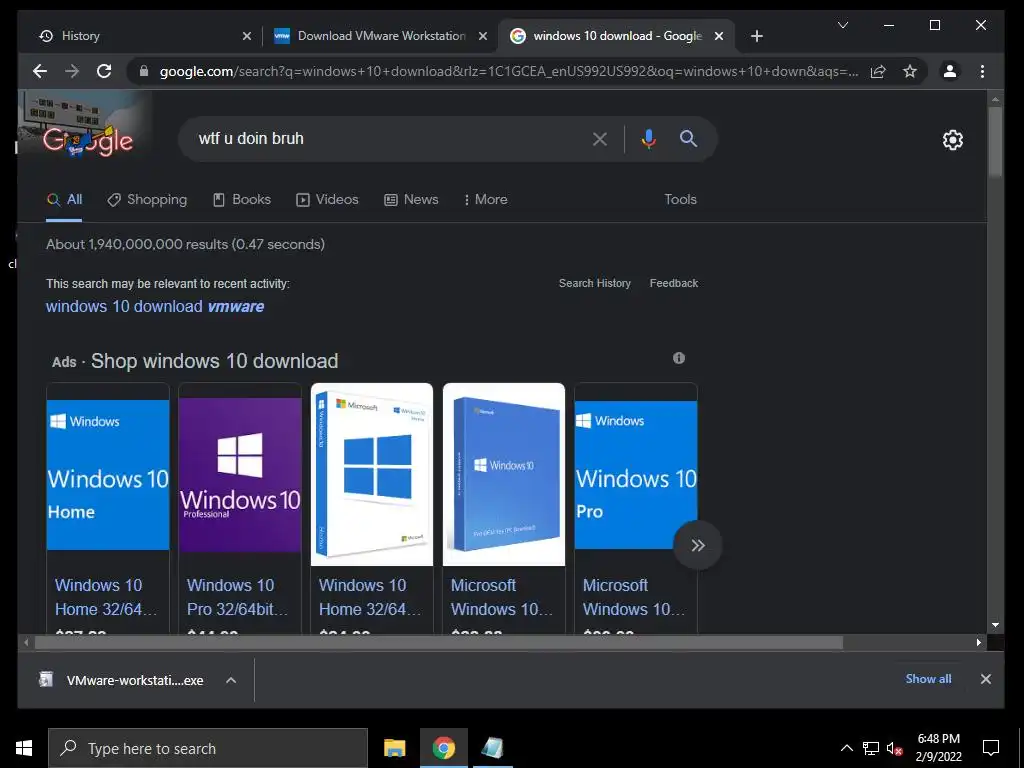The image size is (1024, 768).
Task: Bookmark this page with star icon
Action: tap(910, 71)
